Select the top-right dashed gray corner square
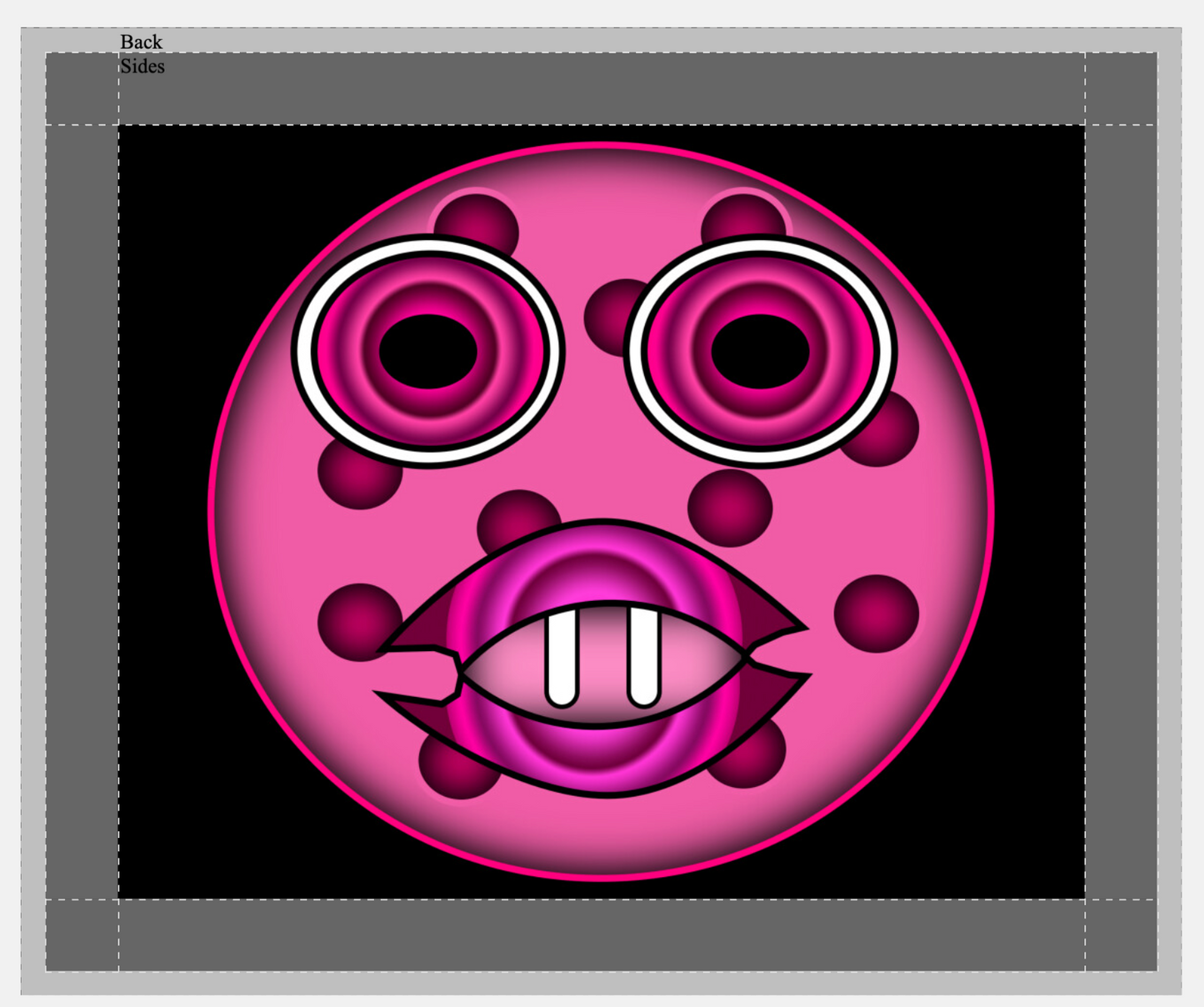 point(1121,88)
